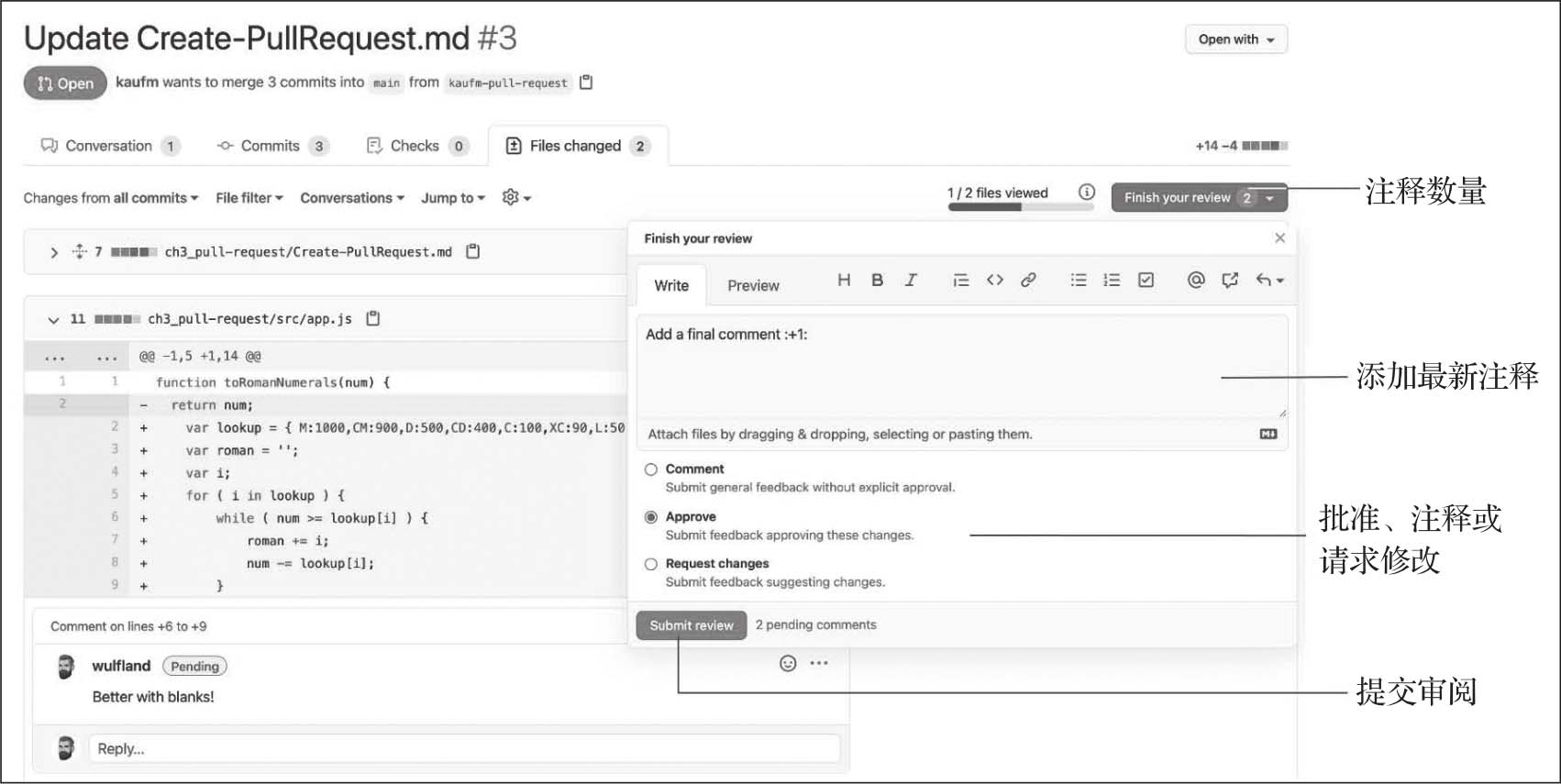Switch to the Conversation tab
1561x784 pixels.
coord(108,146)
